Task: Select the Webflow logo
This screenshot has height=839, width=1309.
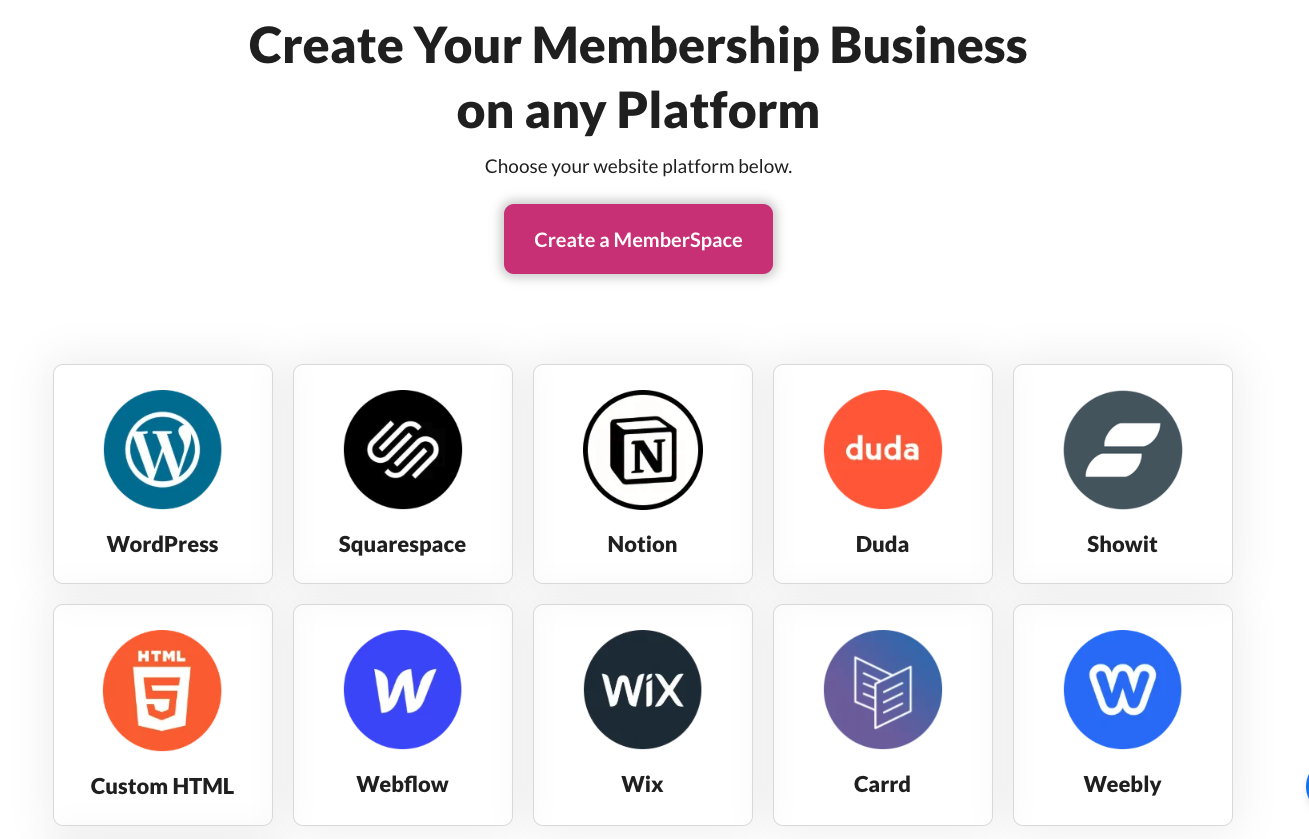Action: coord(402,690)
